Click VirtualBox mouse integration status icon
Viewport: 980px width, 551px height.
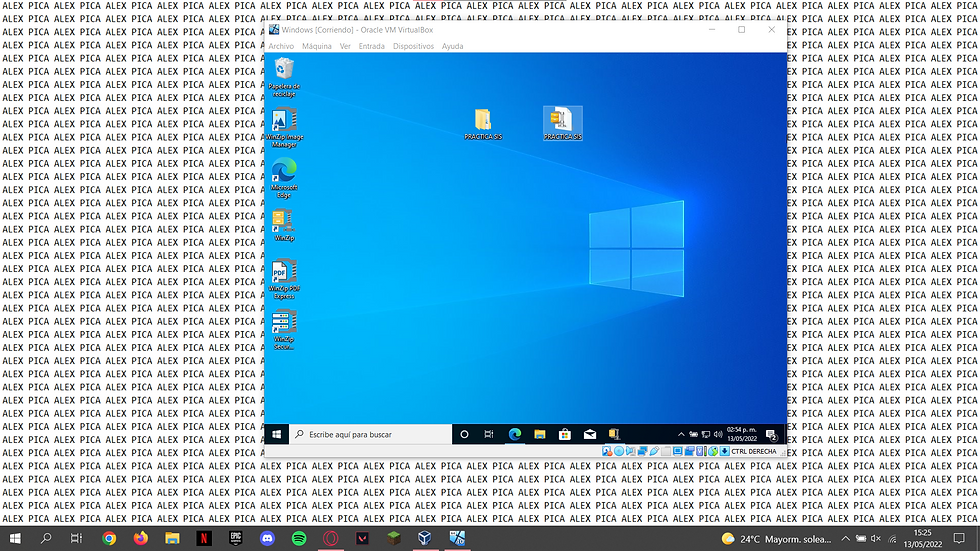[x=713, y=451]
